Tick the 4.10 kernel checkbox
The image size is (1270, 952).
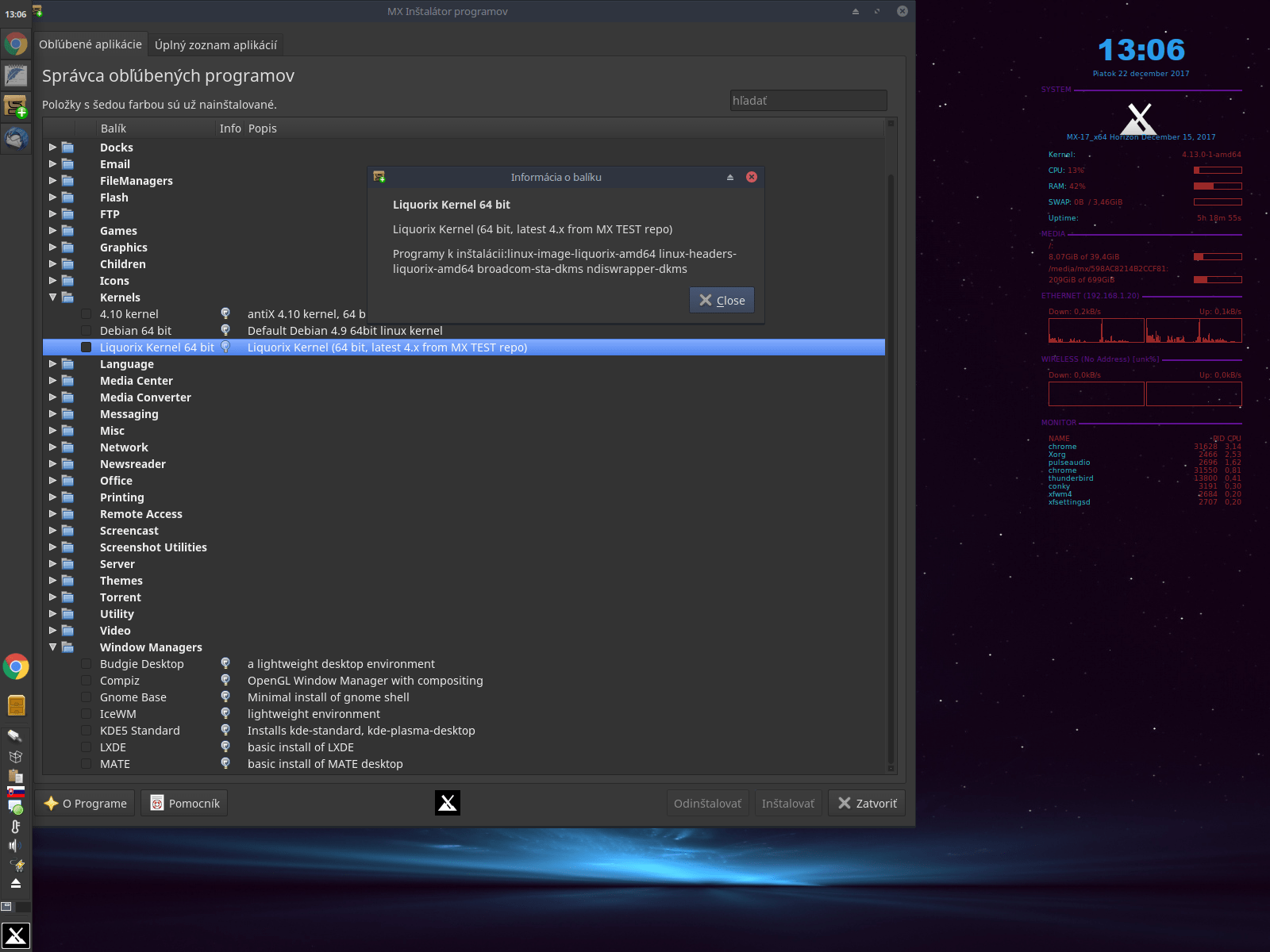[x=86, y=314]
